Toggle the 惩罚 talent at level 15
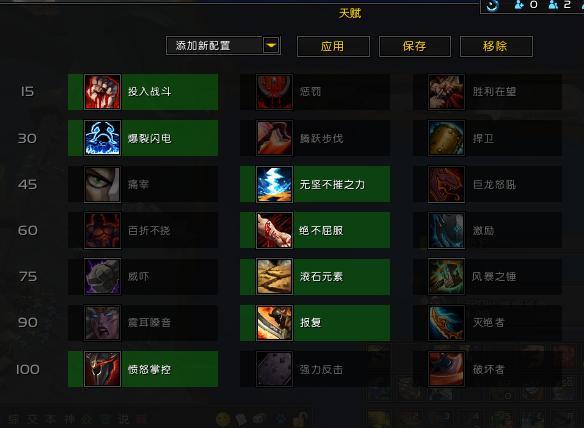Viewport: 584px width, 428px height. tap(315, 92)
